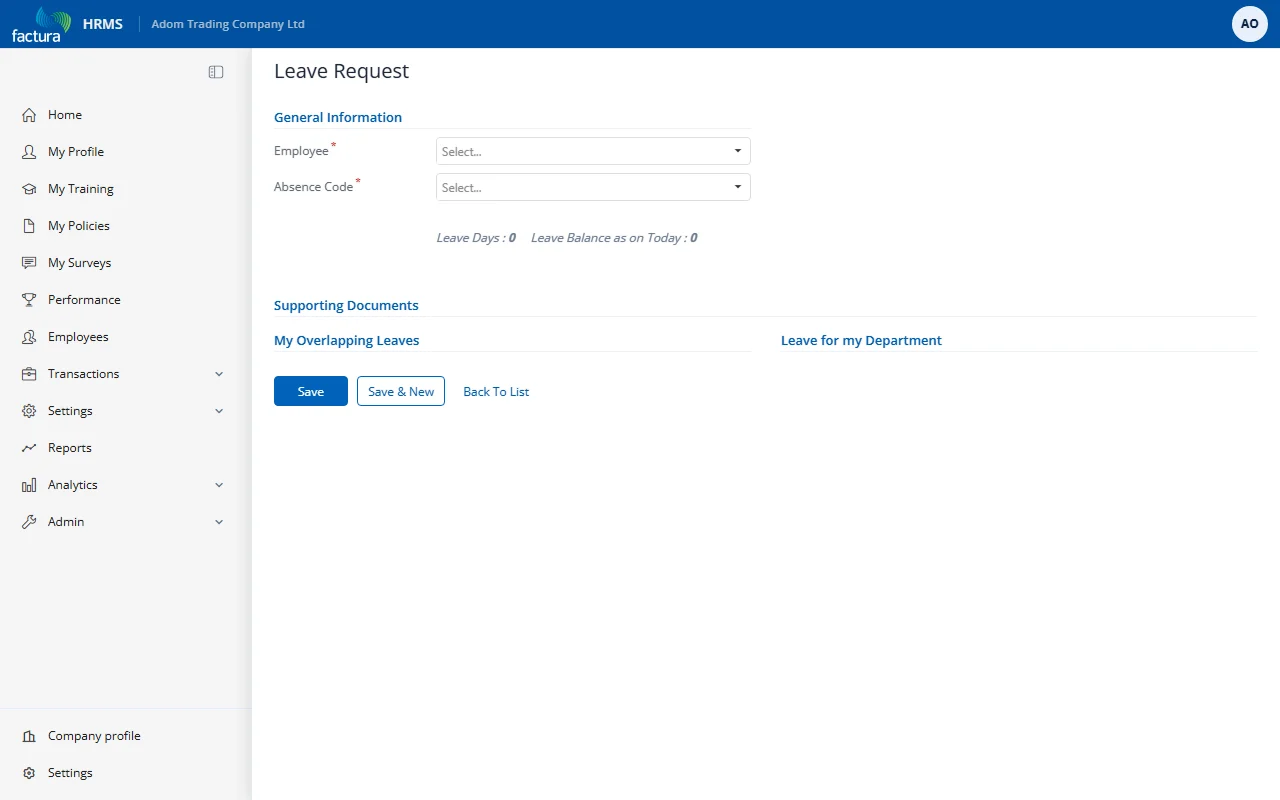This screenshot has width=1280, height=800.
Task: Click the Leave for my Department heading
Action: (x=861, y=340)
